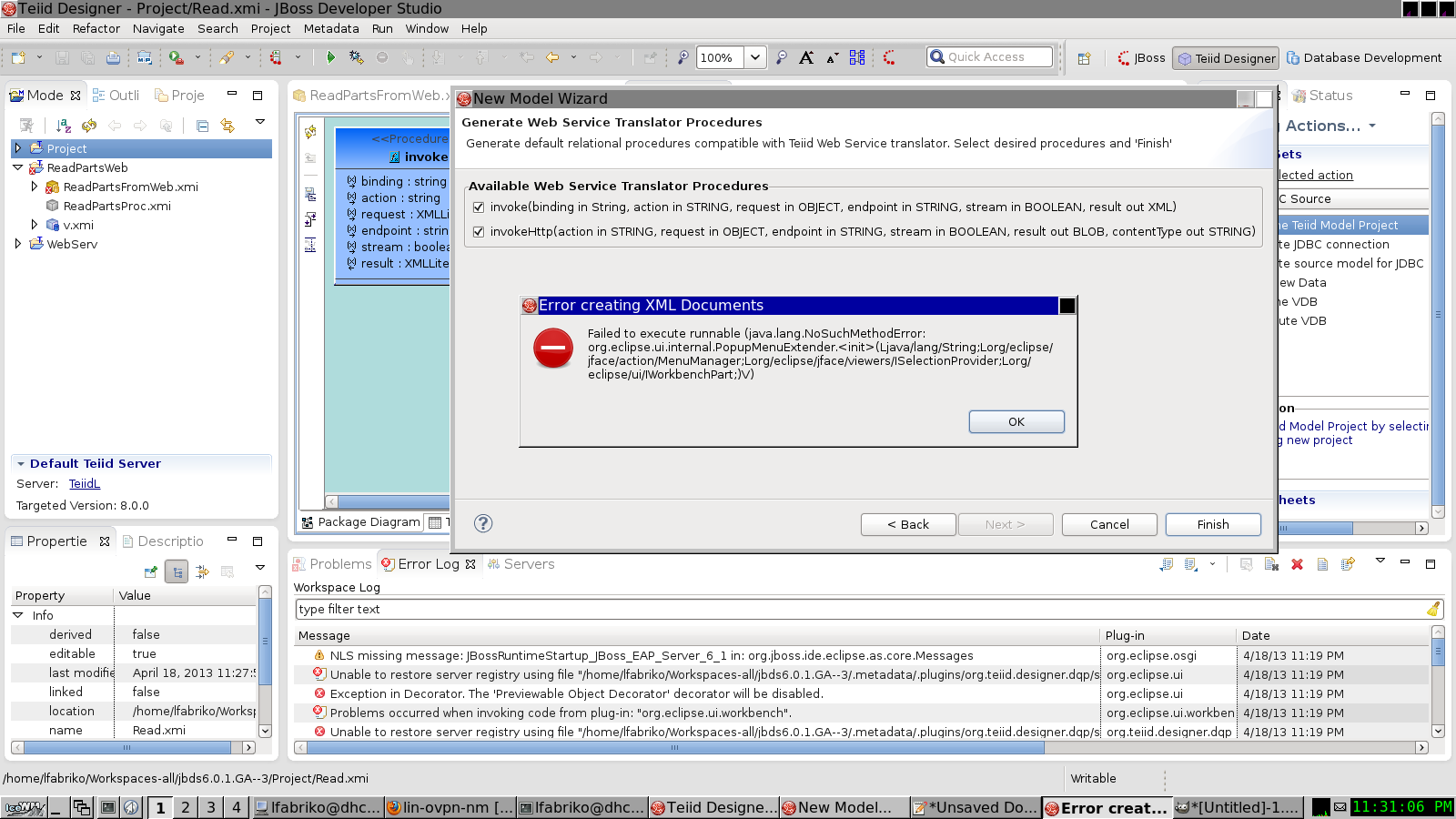
Task: Click the Teiid Designer taskbar window button
Action: (714, 807)
